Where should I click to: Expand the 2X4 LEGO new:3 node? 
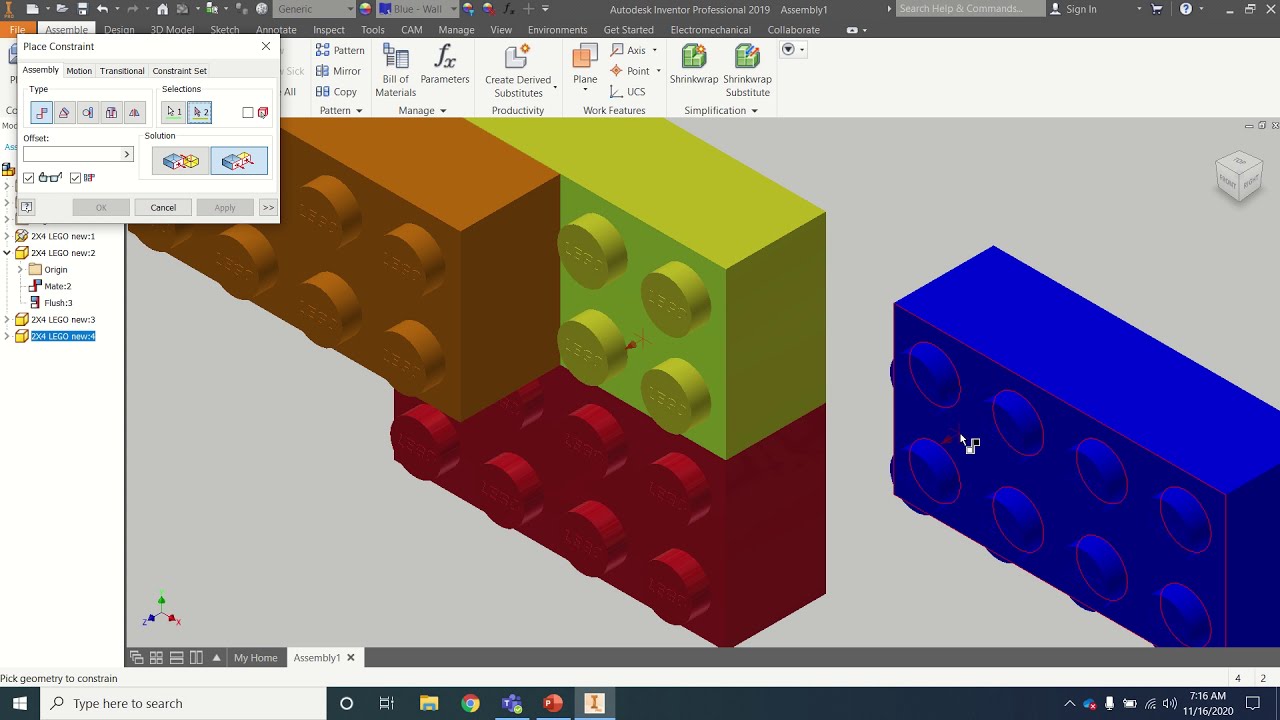(x=7, y=320)
